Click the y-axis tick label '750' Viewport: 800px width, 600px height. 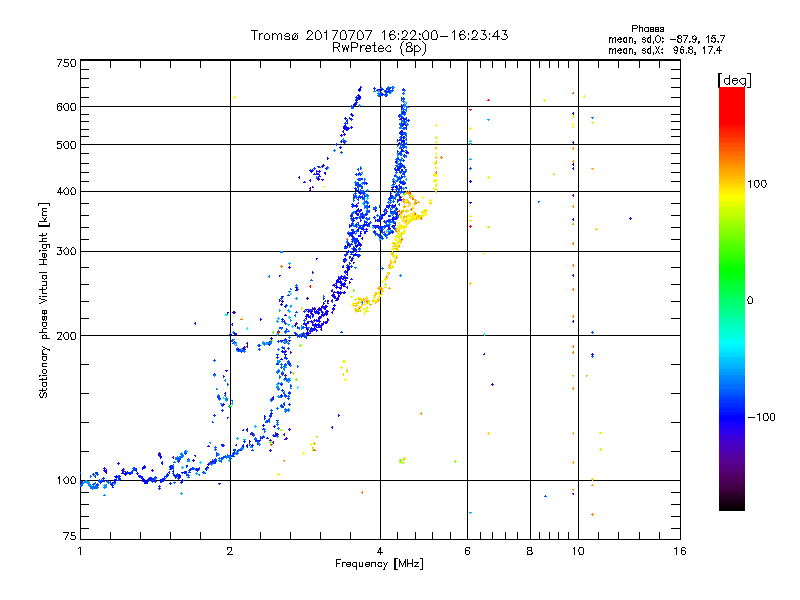pyautogui.click(x=66, y=63)
